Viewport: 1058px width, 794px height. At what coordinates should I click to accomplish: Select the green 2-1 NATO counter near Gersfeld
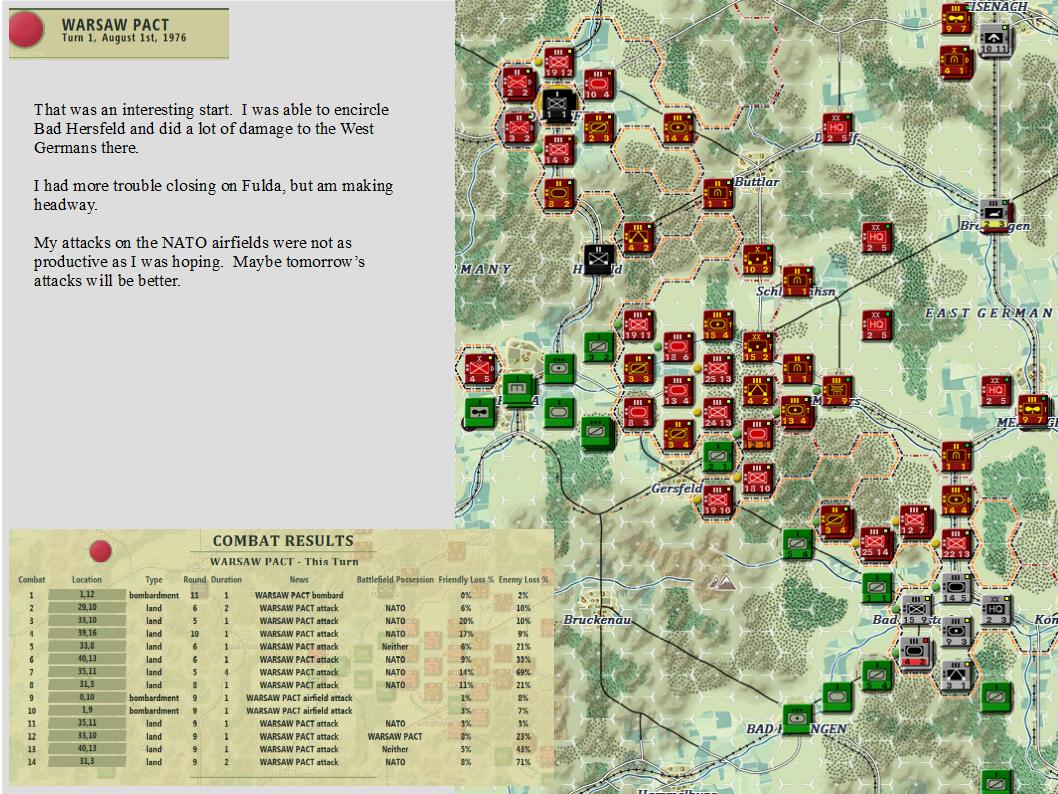coord(717,457)
